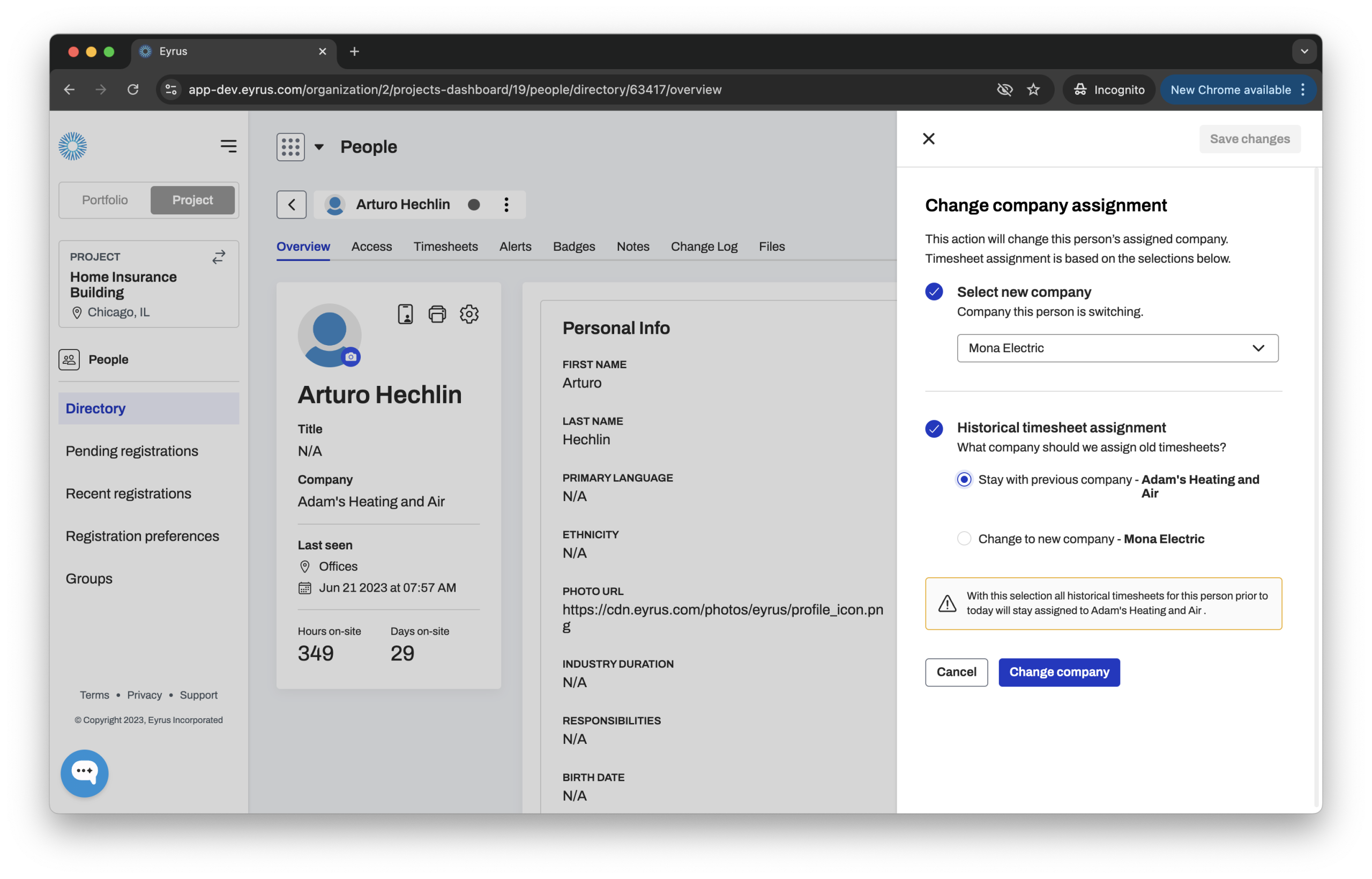Open the mobile badge icon on profile card

click(x=405, y=314)
